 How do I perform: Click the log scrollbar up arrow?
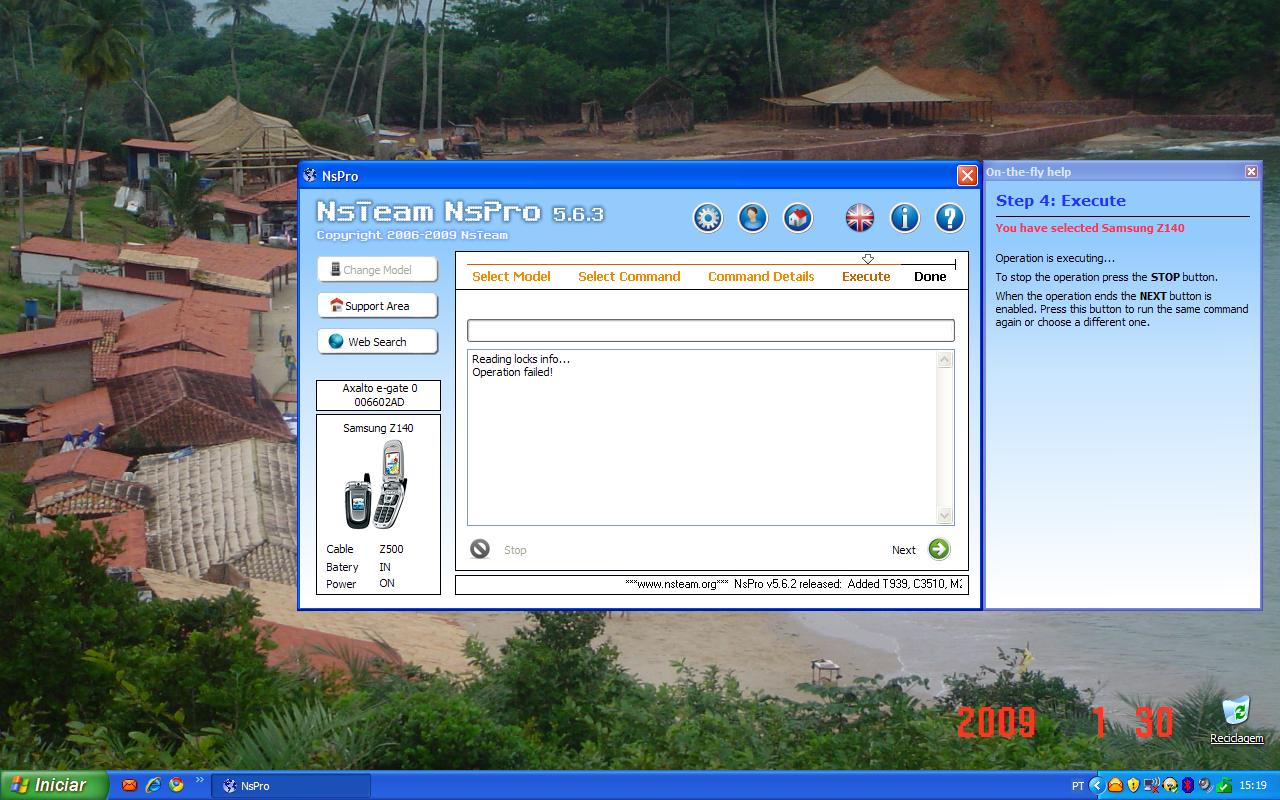(945, 360)
